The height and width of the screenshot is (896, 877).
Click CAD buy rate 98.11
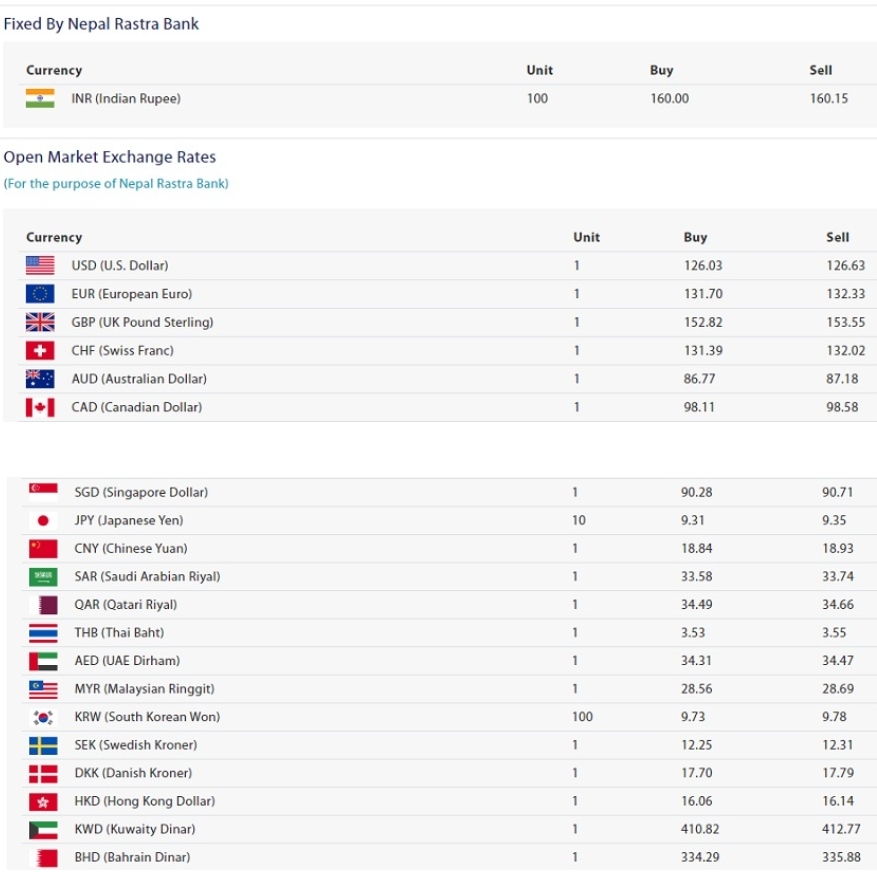coord(699,407)
